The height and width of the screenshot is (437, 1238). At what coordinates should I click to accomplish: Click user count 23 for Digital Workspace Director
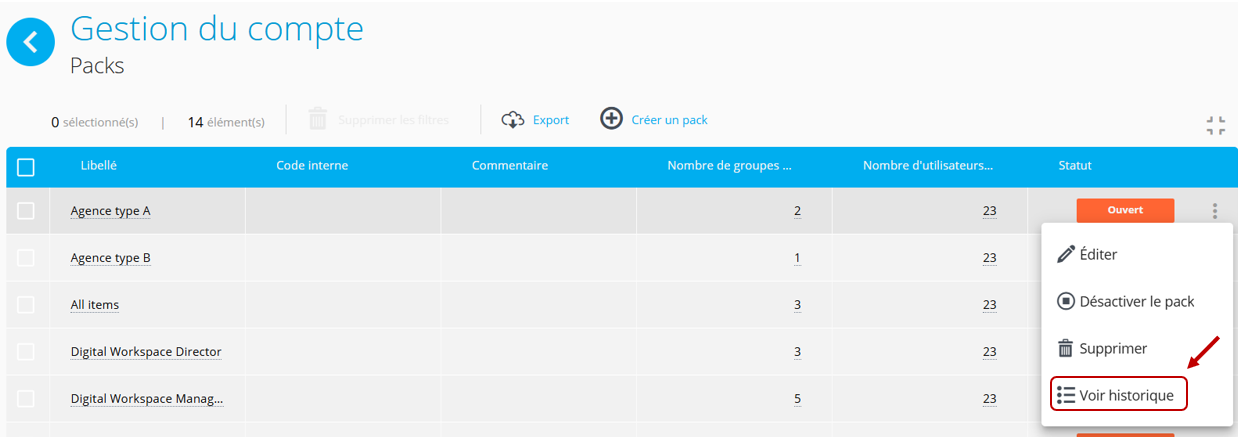pos(989,352)
